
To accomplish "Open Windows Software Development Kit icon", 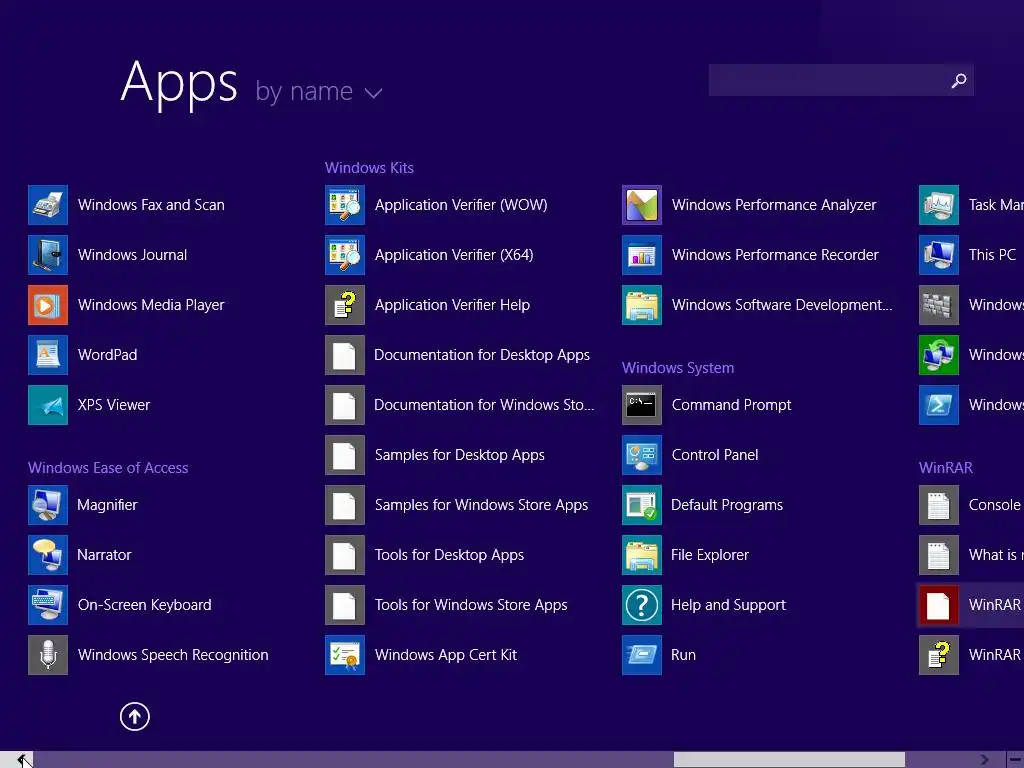I will (642, 305).
